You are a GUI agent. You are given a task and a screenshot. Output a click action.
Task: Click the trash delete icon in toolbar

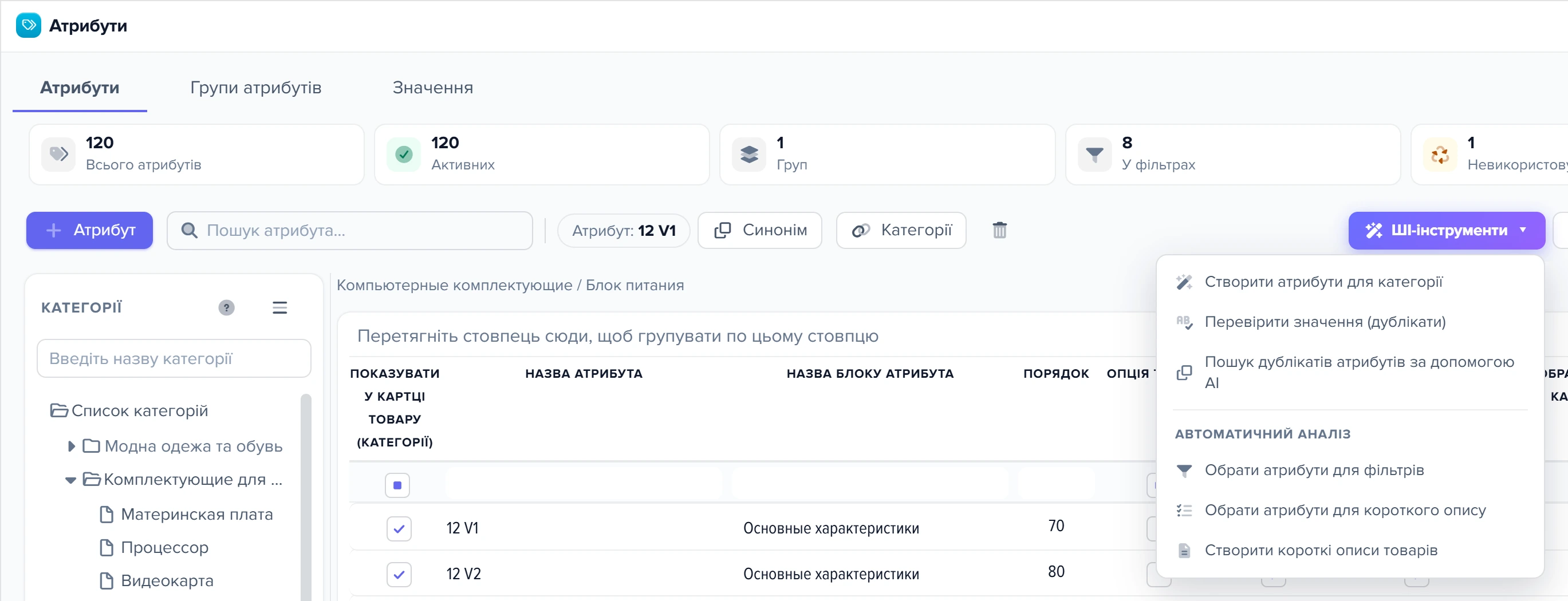(999, 230)
